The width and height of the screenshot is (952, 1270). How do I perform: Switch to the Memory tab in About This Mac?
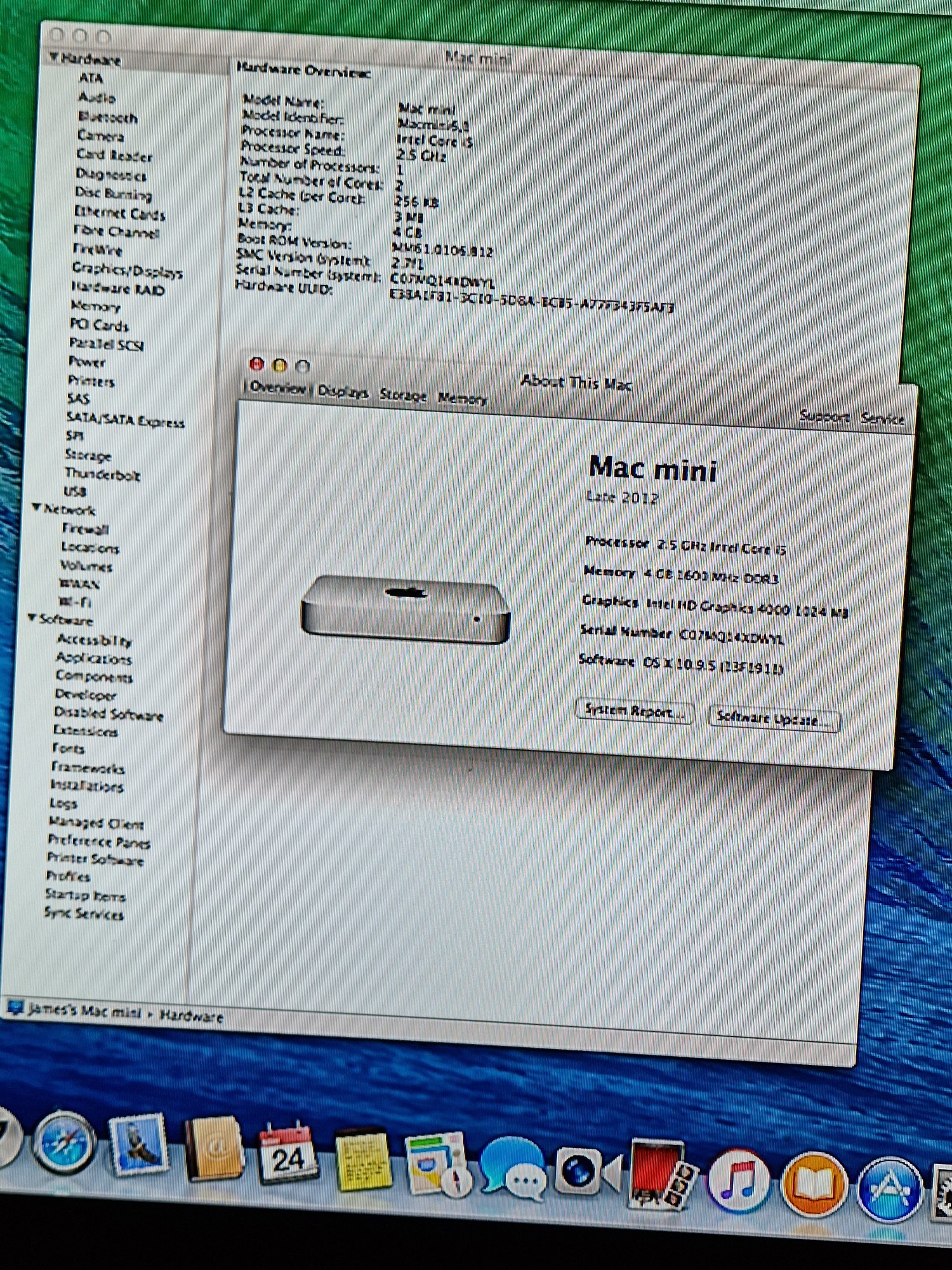tap(462, 399)
